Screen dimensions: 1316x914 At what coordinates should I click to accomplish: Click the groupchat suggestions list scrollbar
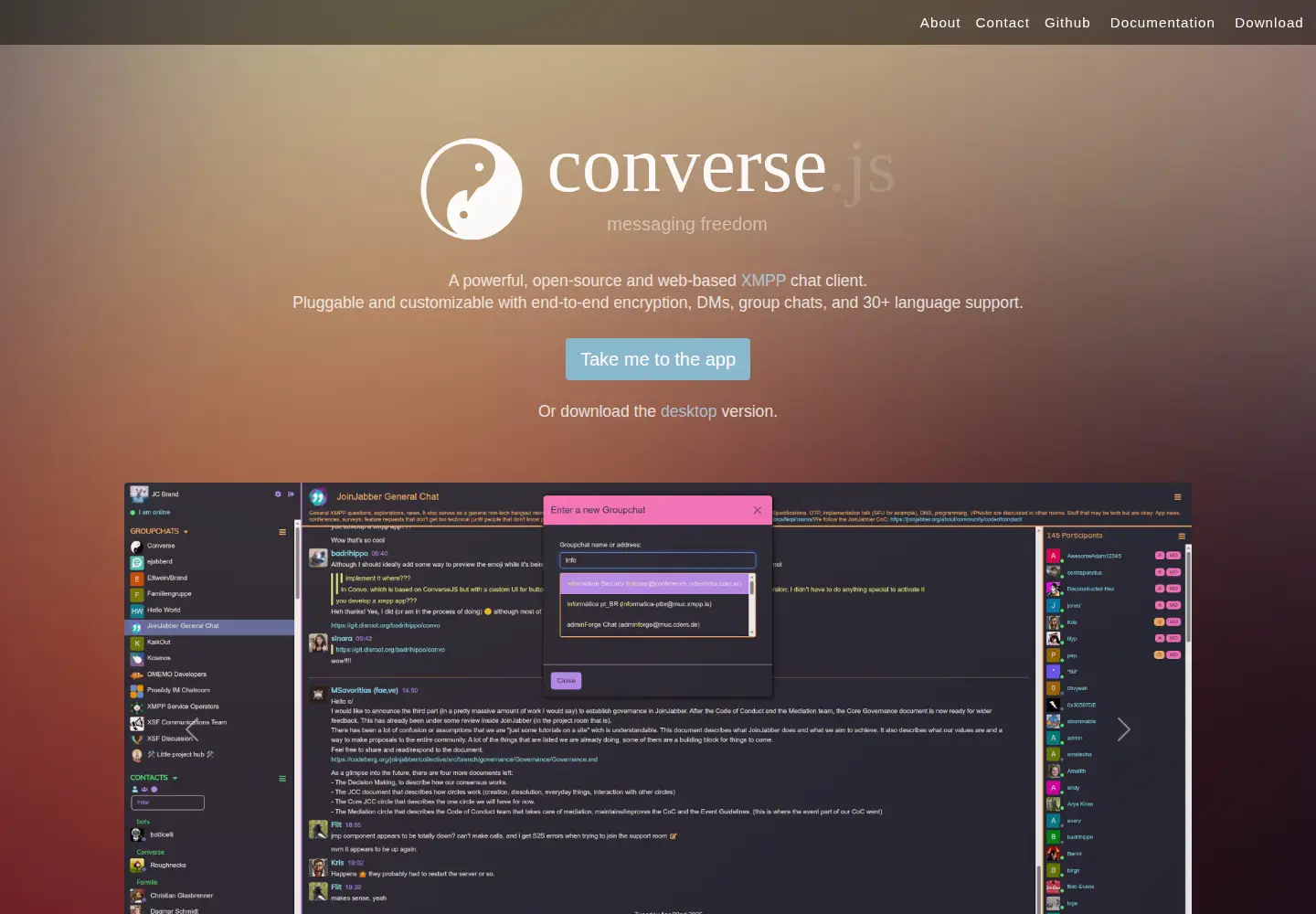click(751, 604)
